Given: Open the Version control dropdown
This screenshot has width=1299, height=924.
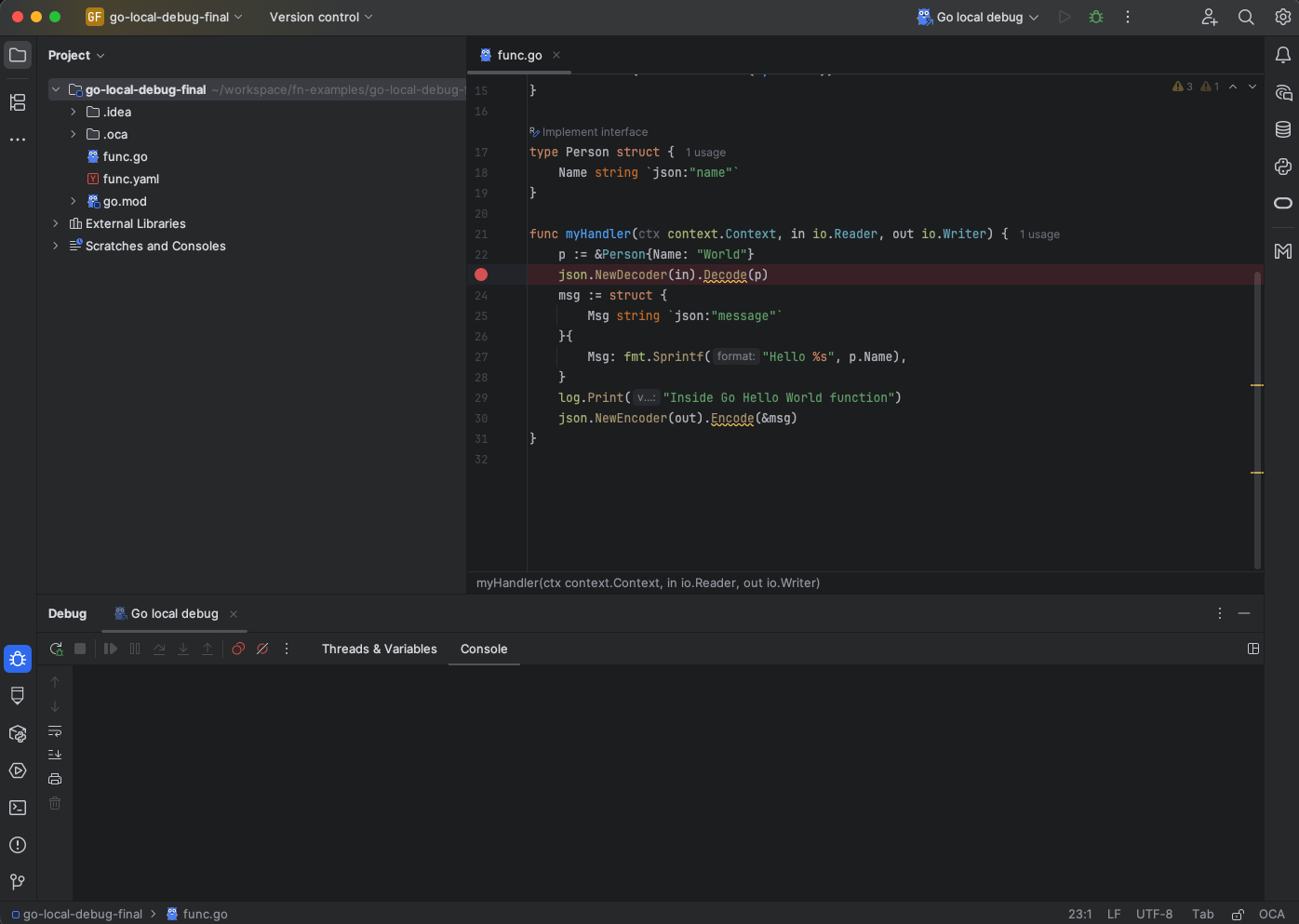Looking at the screenshot, I should tap(320, 17).
